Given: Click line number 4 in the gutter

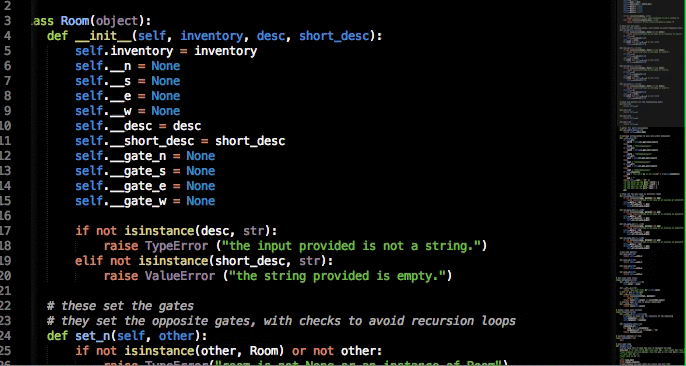Looking at the screenshot, I should [7, 36].
